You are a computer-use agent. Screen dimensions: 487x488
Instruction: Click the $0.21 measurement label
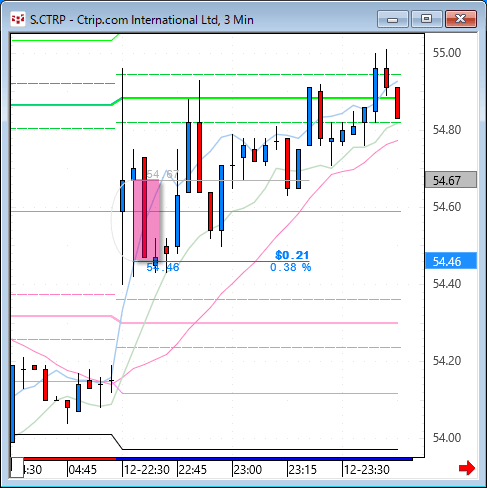(292, 255)
